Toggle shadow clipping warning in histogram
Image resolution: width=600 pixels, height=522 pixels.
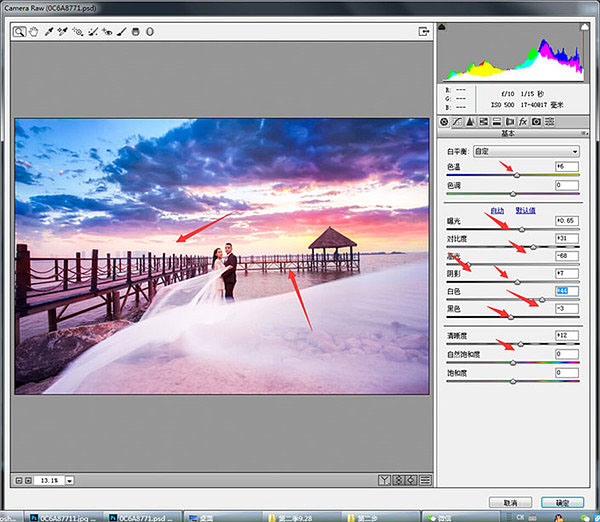click(444, 29)
